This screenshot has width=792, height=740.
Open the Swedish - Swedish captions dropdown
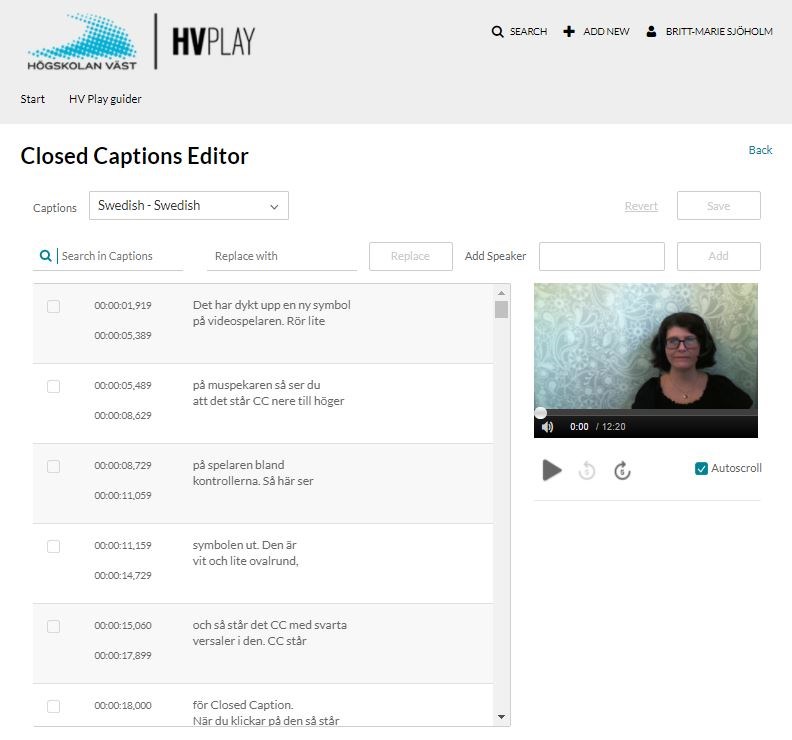[x=189, y=206]
